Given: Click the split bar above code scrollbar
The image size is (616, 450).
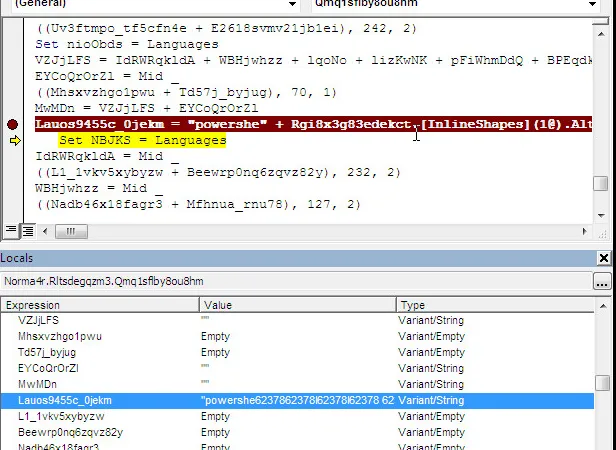Looking at the screenshot, I should (601, 22).
